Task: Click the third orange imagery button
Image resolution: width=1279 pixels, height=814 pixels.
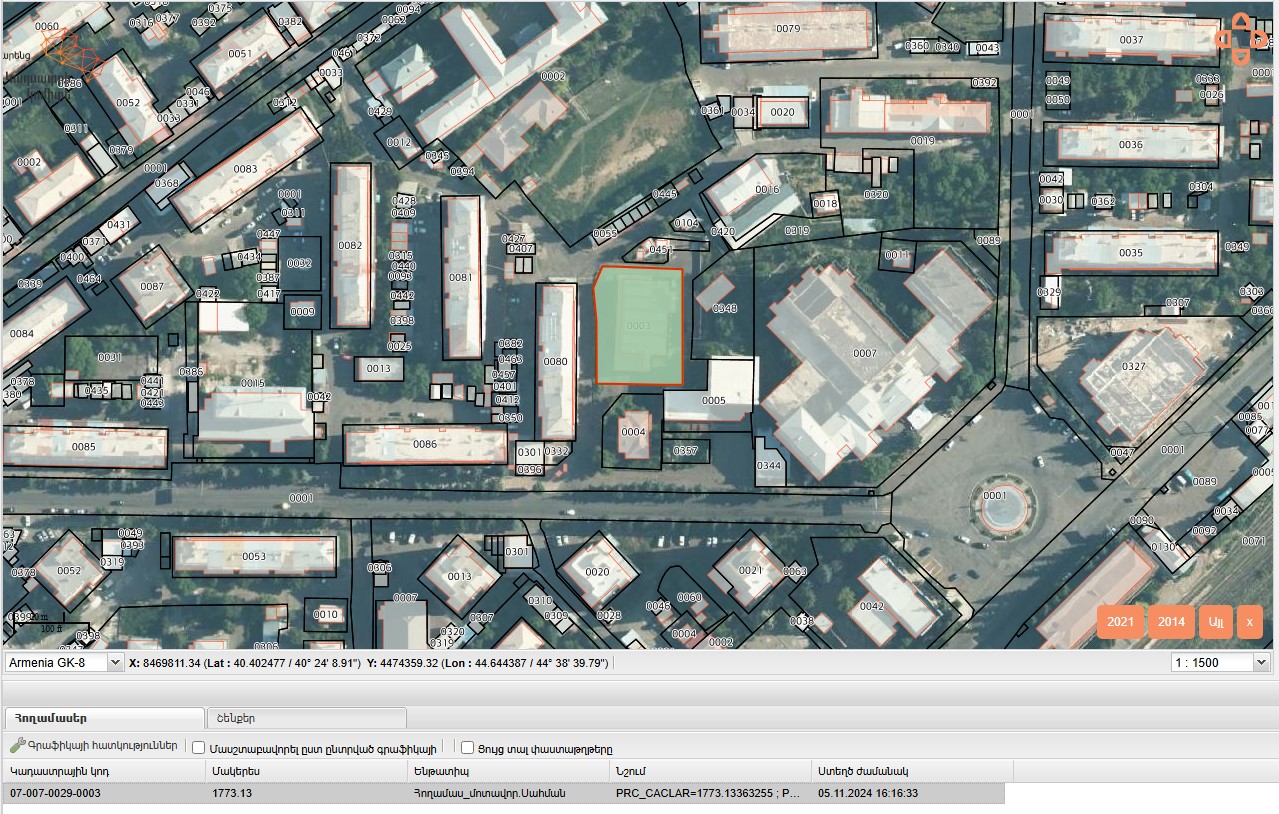Action: tap(1215, 621)
